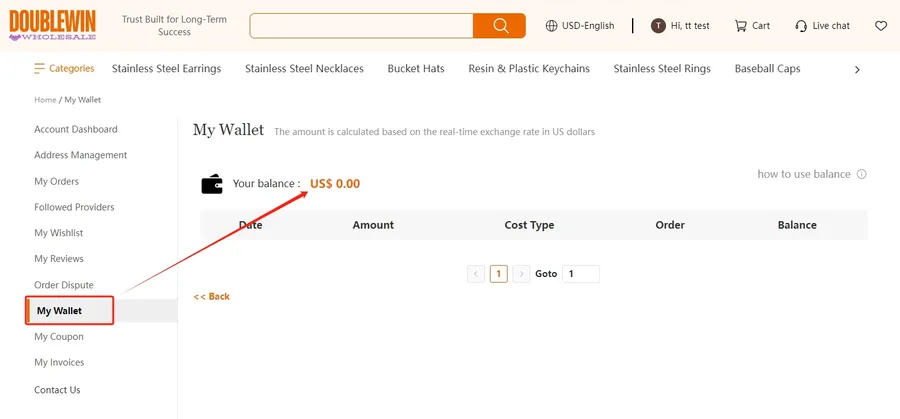Viewport: 900px width, 419px height.
Task: Open Stainless Steel Earrings category
Action: pos(166,69)
